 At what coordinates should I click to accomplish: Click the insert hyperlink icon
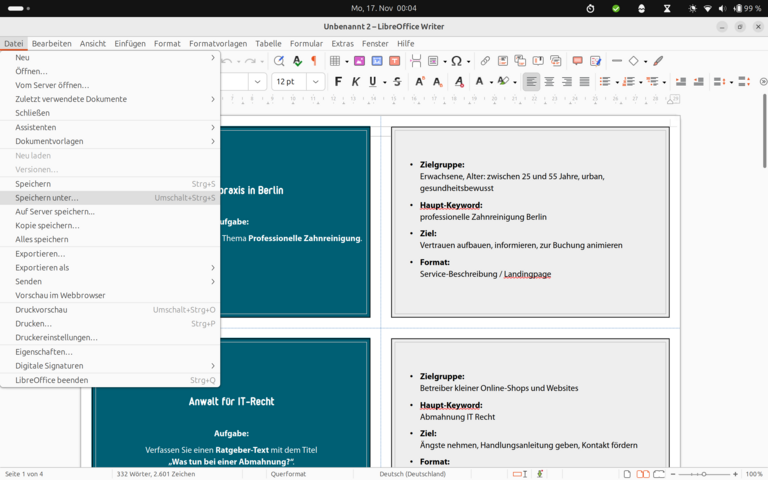(485, 61)
